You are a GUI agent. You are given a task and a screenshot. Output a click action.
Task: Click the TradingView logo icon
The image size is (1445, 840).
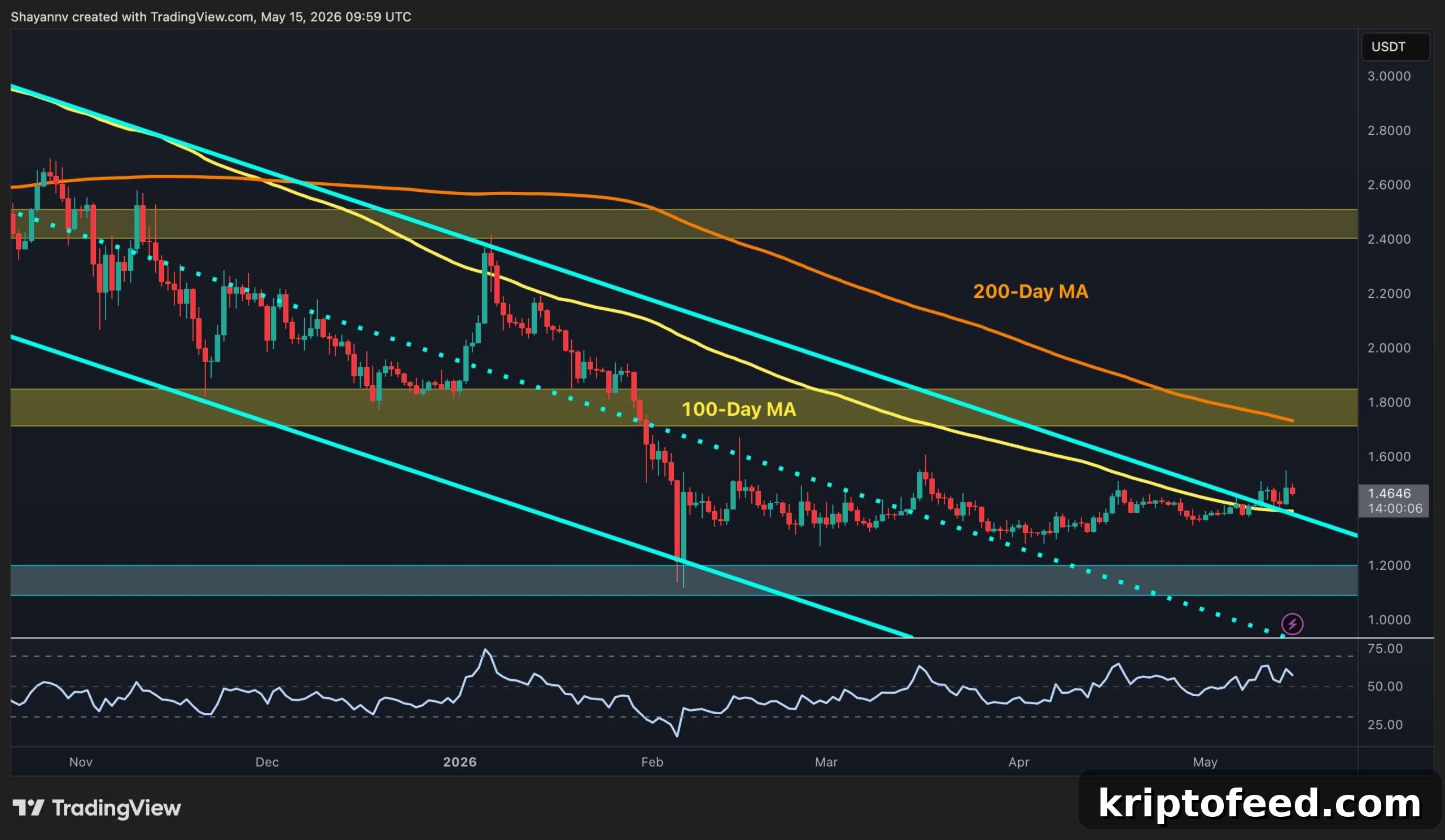[x=29, y=808]
